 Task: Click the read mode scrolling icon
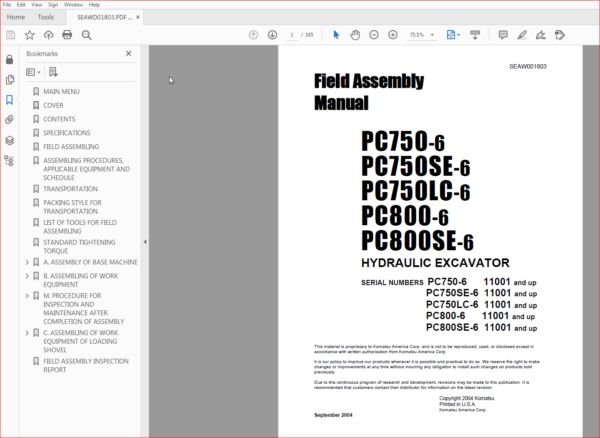point(475,35)
